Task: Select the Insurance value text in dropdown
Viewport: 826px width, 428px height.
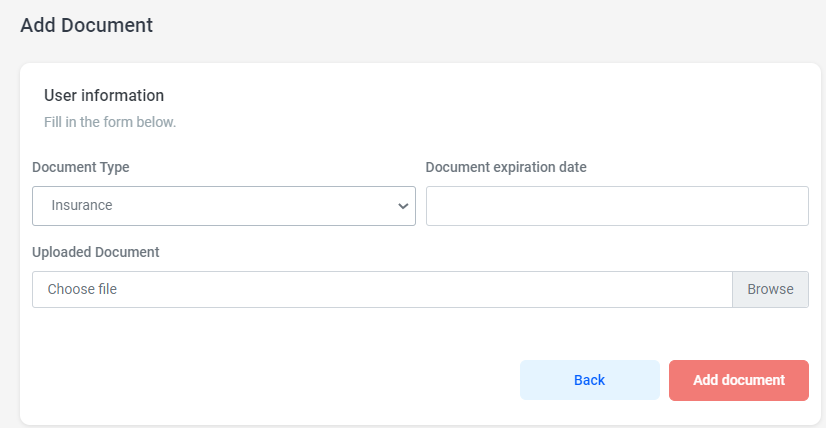Action: click(x=82, y=206)
